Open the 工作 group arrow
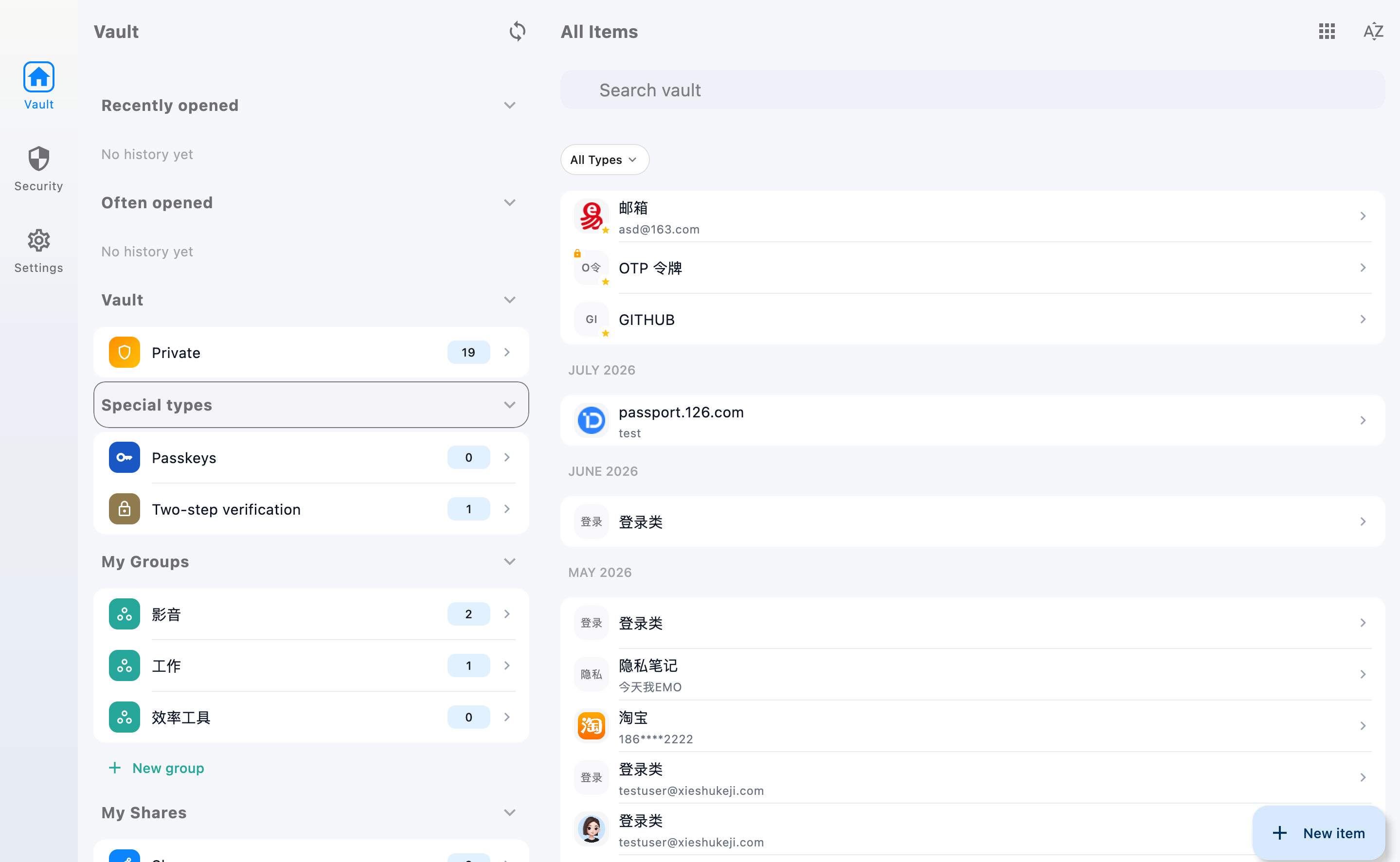Screen dimensions: 1400x862 (507, 665)
